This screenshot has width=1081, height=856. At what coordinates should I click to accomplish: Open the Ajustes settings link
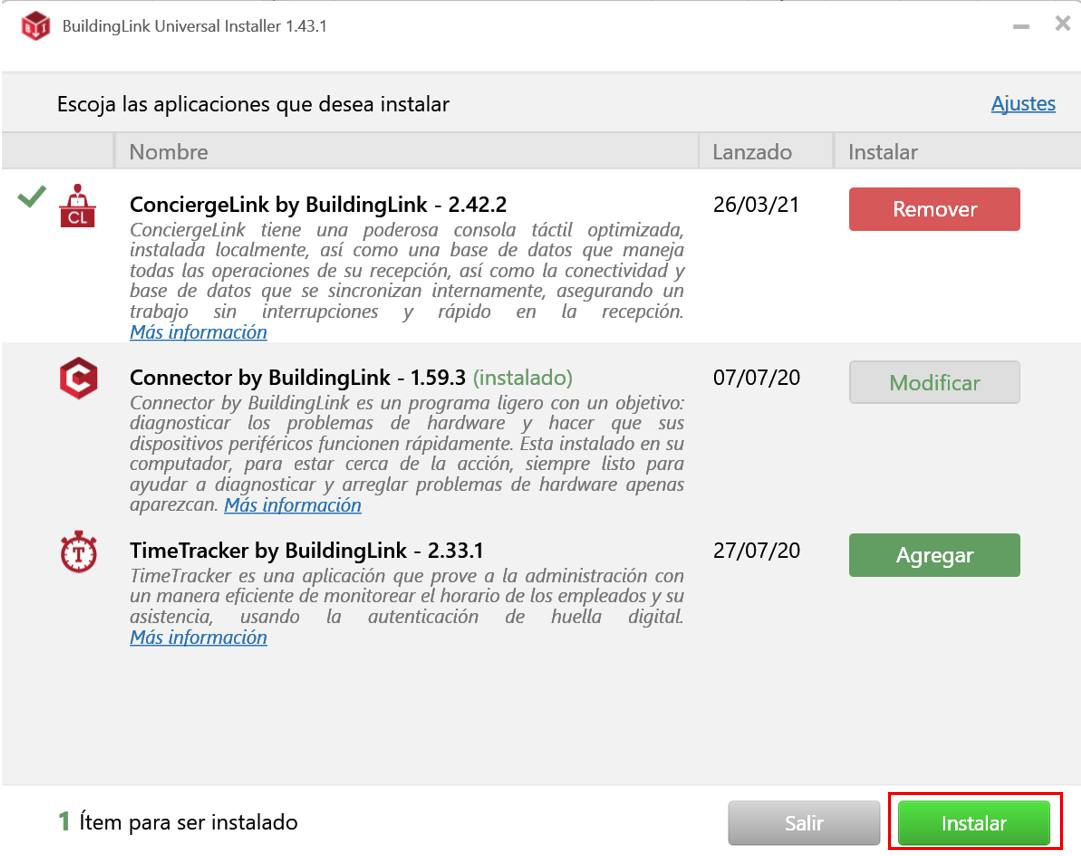(1023, 103)
